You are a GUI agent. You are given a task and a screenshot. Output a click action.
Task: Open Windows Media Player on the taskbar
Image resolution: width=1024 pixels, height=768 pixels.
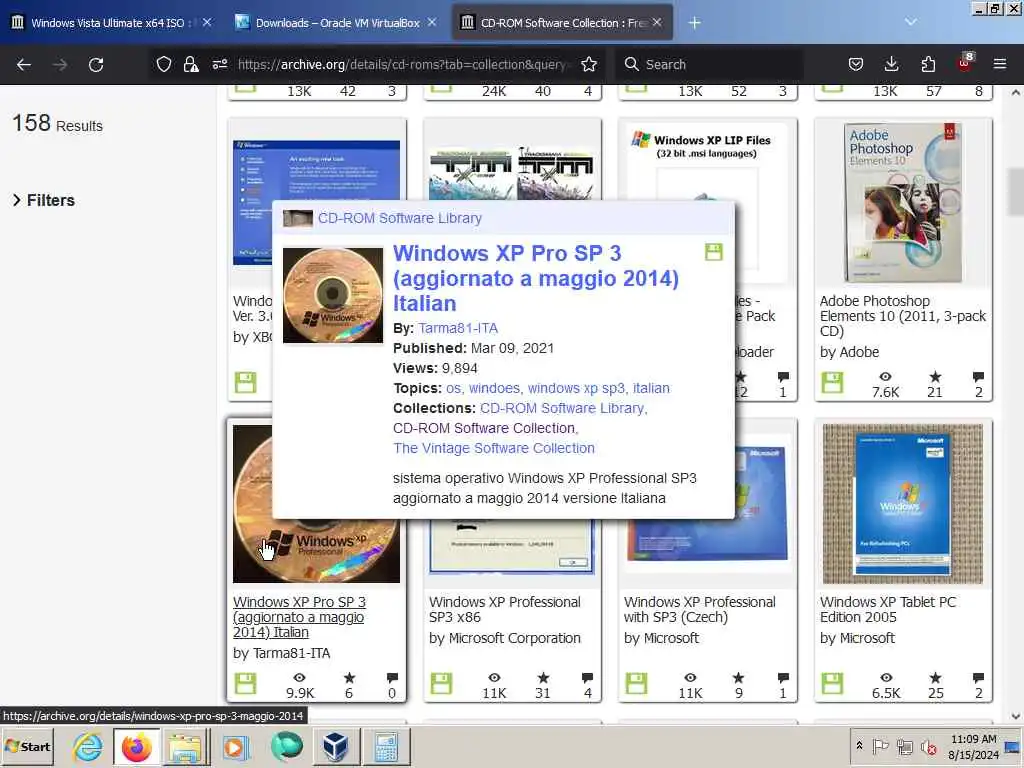pyautogui.click(x=236, y=747)
